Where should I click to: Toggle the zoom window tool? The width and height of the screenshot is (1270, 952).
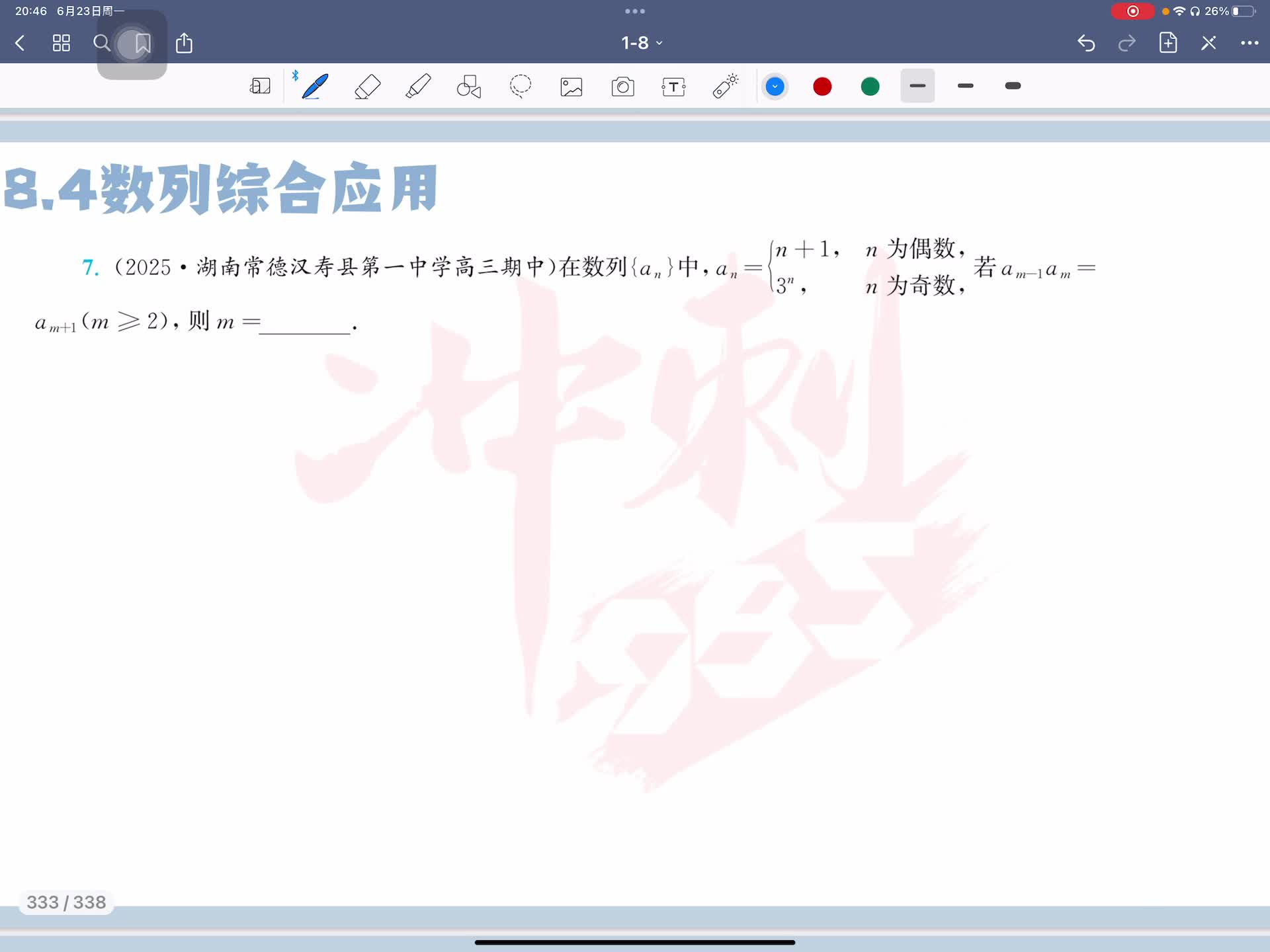[260, 87]
